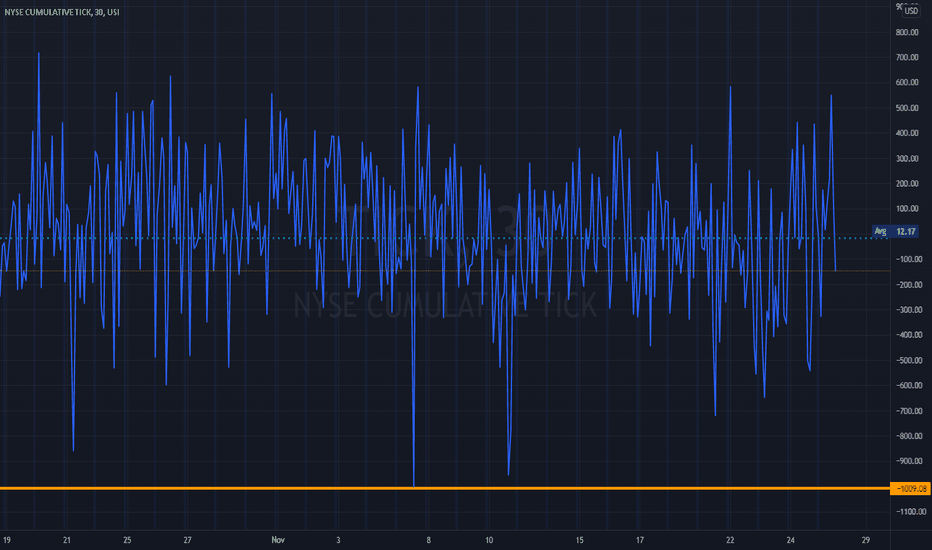
Task: Click the 300.00 price axis label
Action: tap(907, 159)
